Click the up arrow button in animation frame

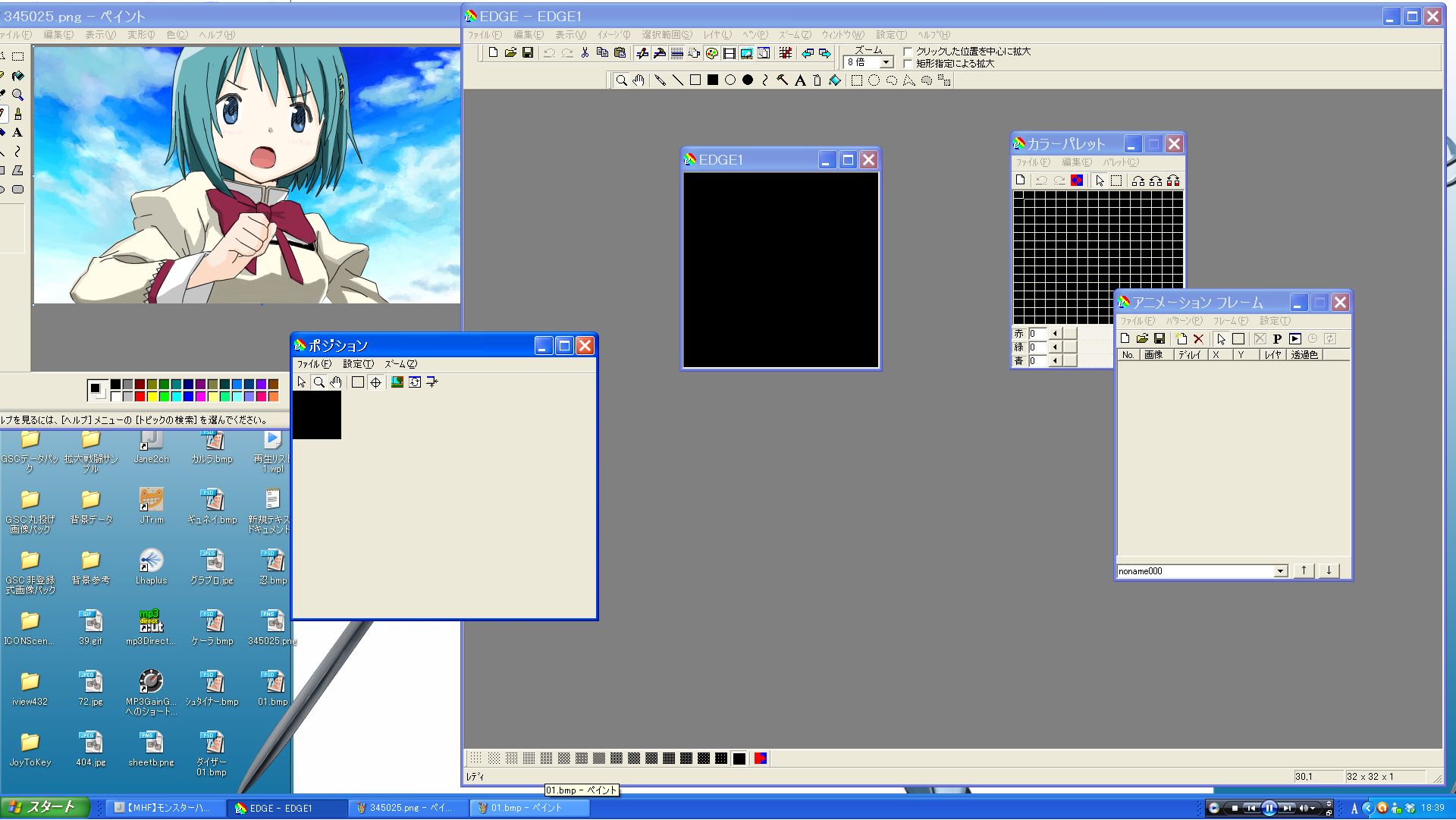pos(1304,570)
